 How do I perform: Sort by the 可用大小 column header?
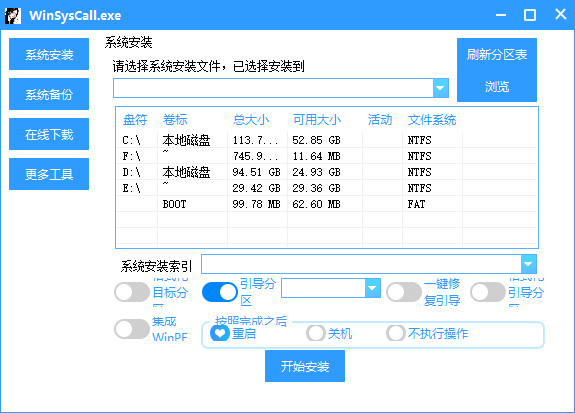317,120
